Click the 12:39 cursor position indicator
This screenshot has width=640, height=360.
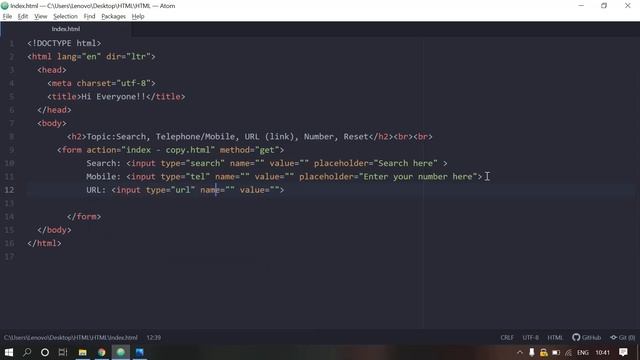point(153,338)
